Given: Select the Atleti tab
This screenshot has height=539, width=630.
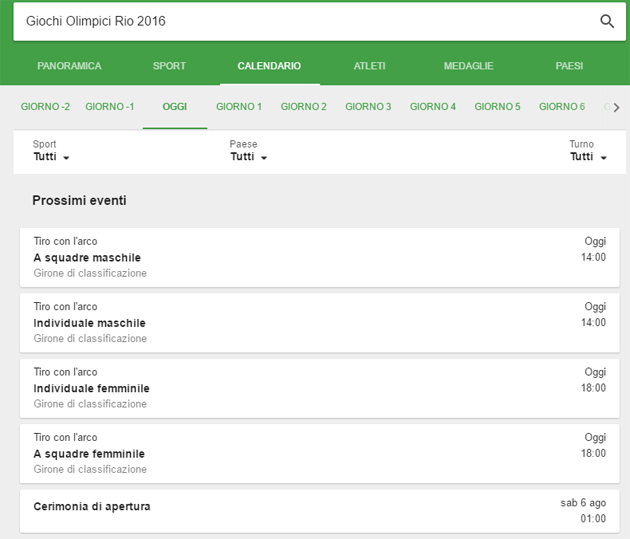Looking at the screenshot, I should click(369, 66).
